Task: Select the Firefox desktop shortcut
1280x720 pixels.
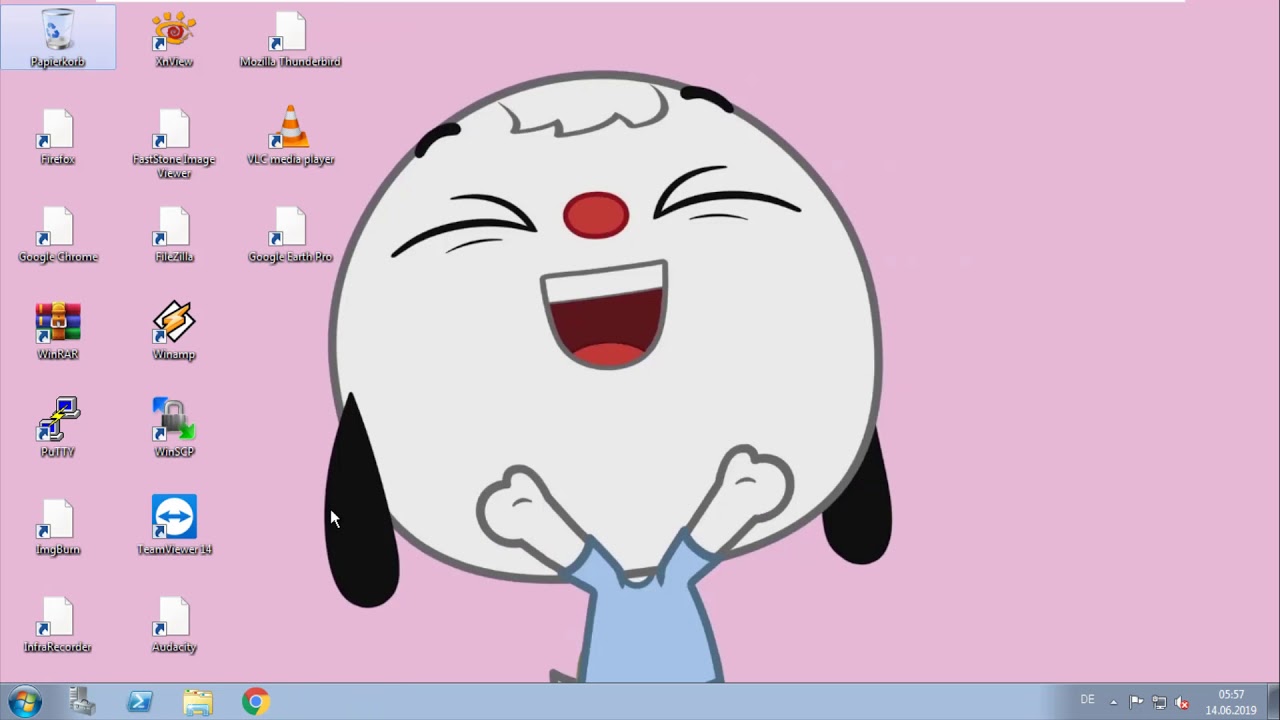Action: click(58, 136)
